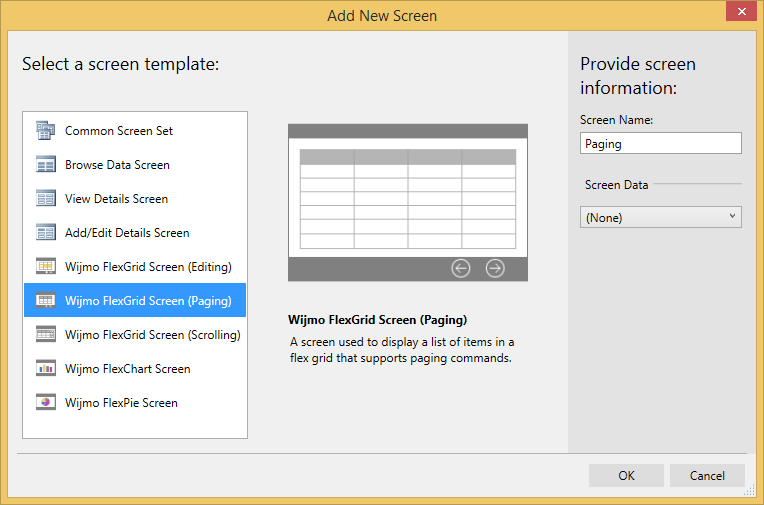Select Wijmo FlexGrid Screen (Paging) label
This screenshot has height=505, width=764.
point(148,301)
